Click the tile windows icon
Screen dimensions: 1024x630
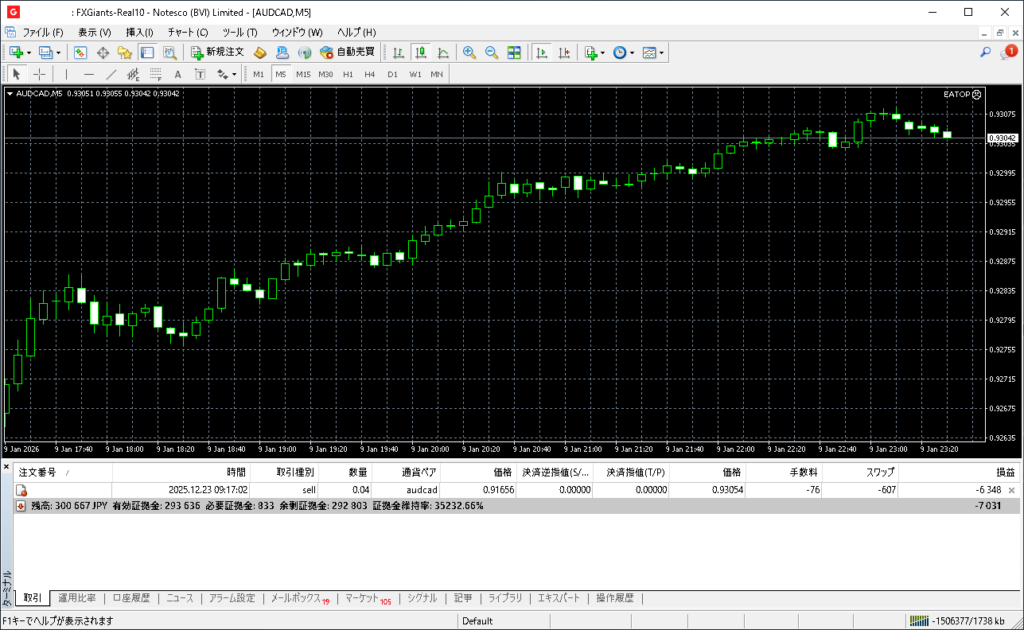click(x=514, y=52)
